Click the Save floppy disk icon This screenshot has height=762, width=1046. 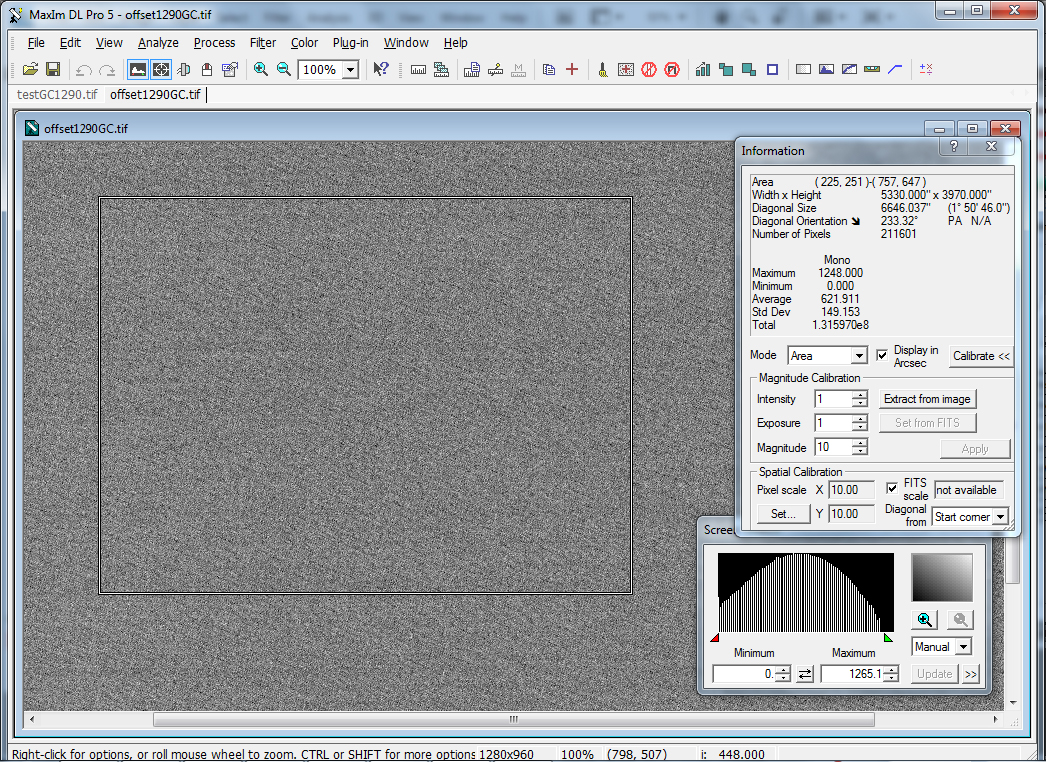tap(53, 69)
